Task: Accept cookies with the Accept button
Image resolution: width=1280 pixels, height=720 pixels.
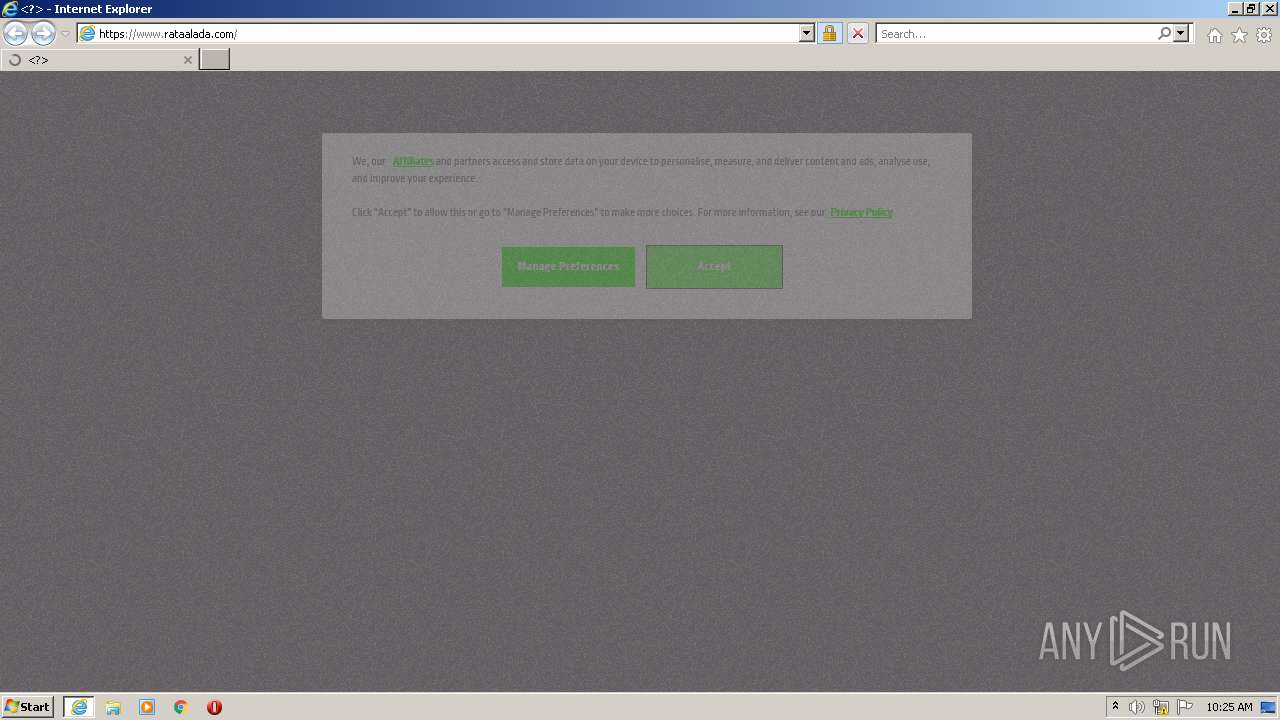Action: (714, 267)
